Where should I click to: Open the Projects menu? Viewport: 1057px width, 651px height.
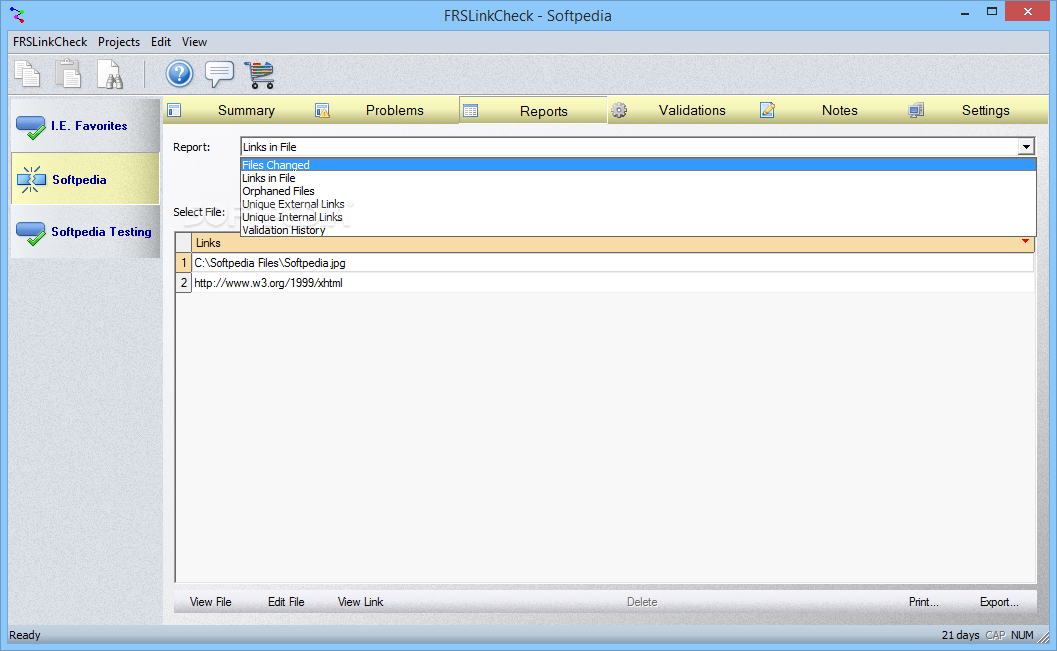tap(119, 42)
